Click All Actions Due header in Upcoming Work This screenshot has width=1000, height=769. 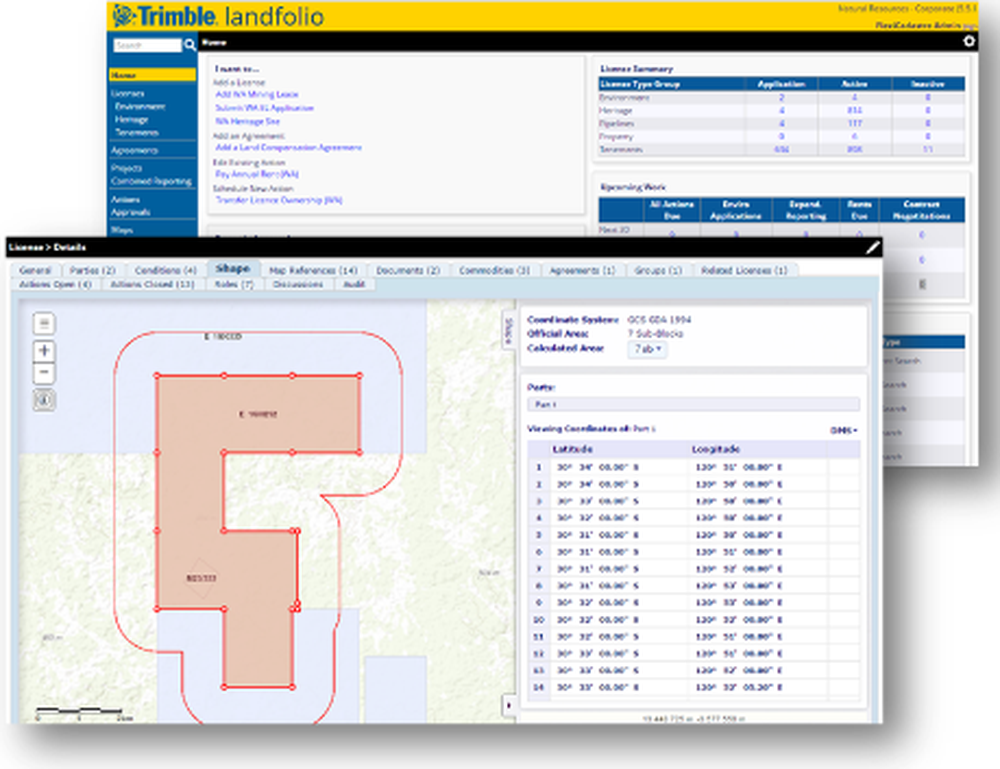[x=672, y=210]
